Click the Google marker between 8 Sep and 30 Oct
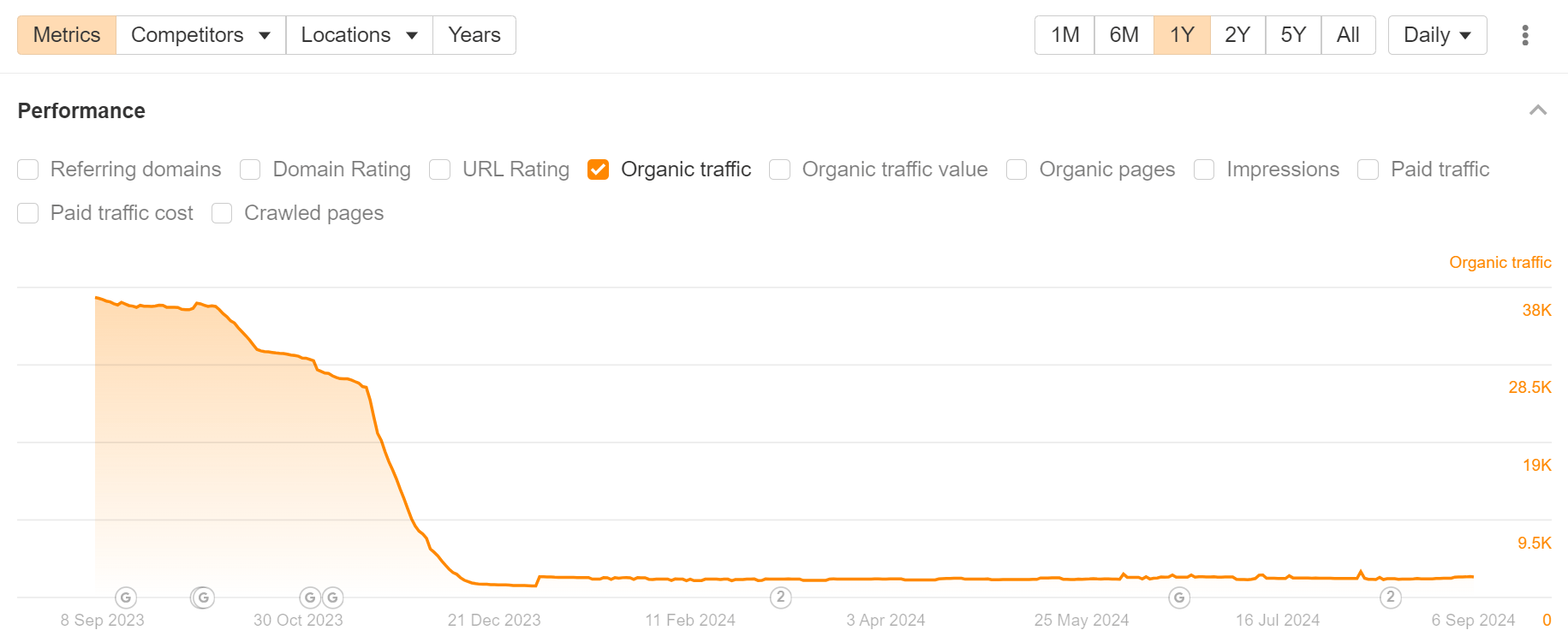This screenshot has width=1568, height=642. coord(202,597)
